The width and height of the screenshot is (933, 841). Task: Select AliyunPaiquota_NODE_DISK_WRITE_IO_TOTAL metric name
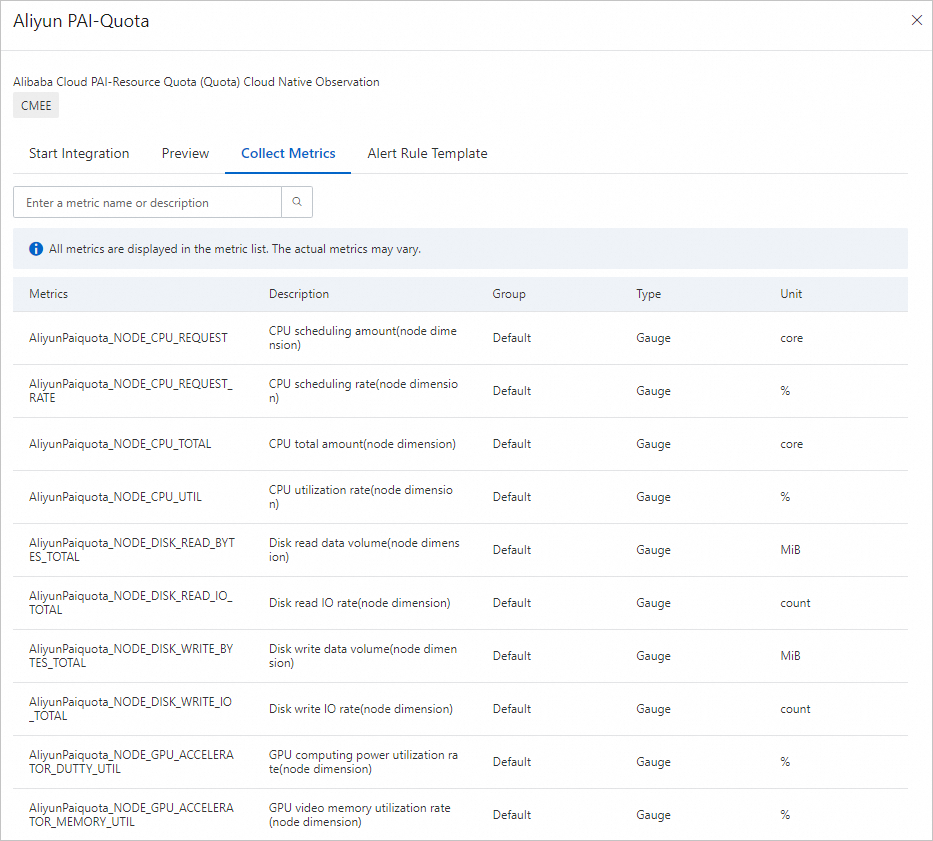pos(130,709)
